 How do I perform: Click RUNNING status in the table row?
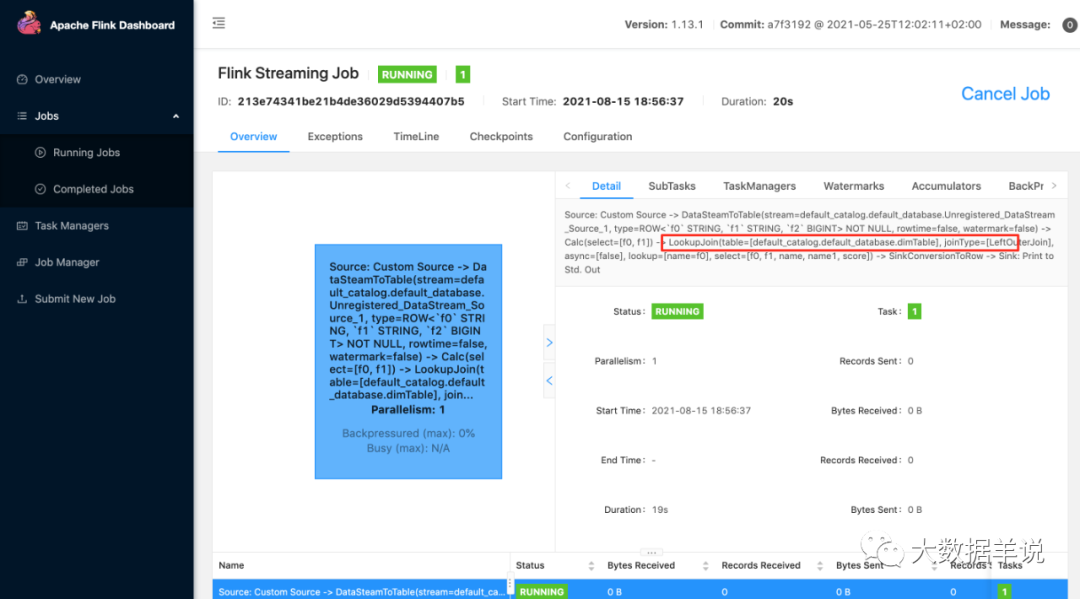pyautogui.click(x=541, y=591)
